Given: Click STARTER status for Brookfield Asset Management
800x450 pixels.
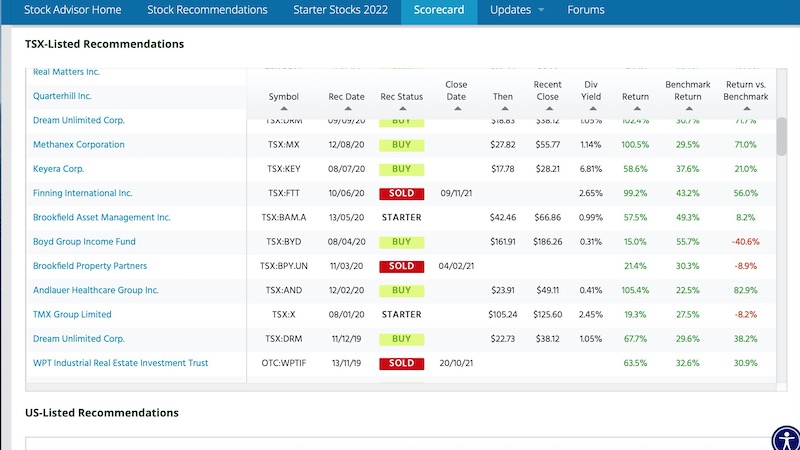Looking at the screenshot, I should pos(402,217).
